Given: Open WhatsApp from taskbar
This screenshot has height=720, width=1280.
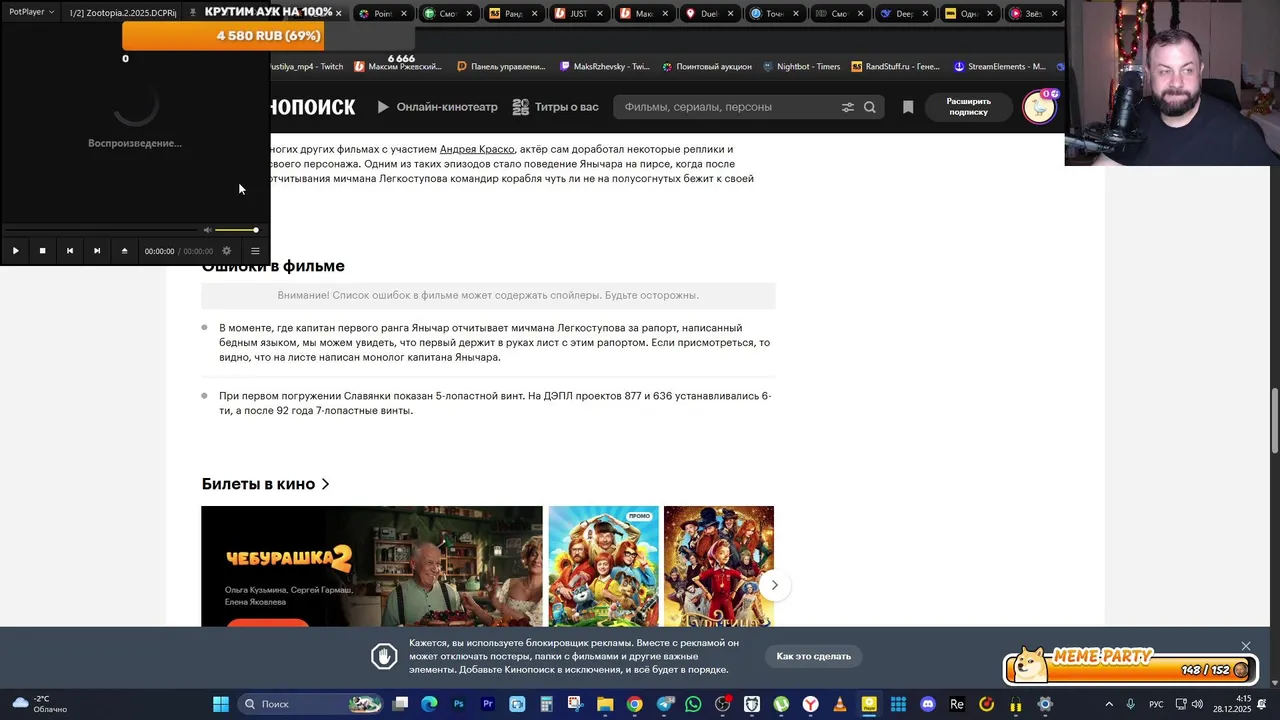Looking at the screenshot, I should [693, 704].
